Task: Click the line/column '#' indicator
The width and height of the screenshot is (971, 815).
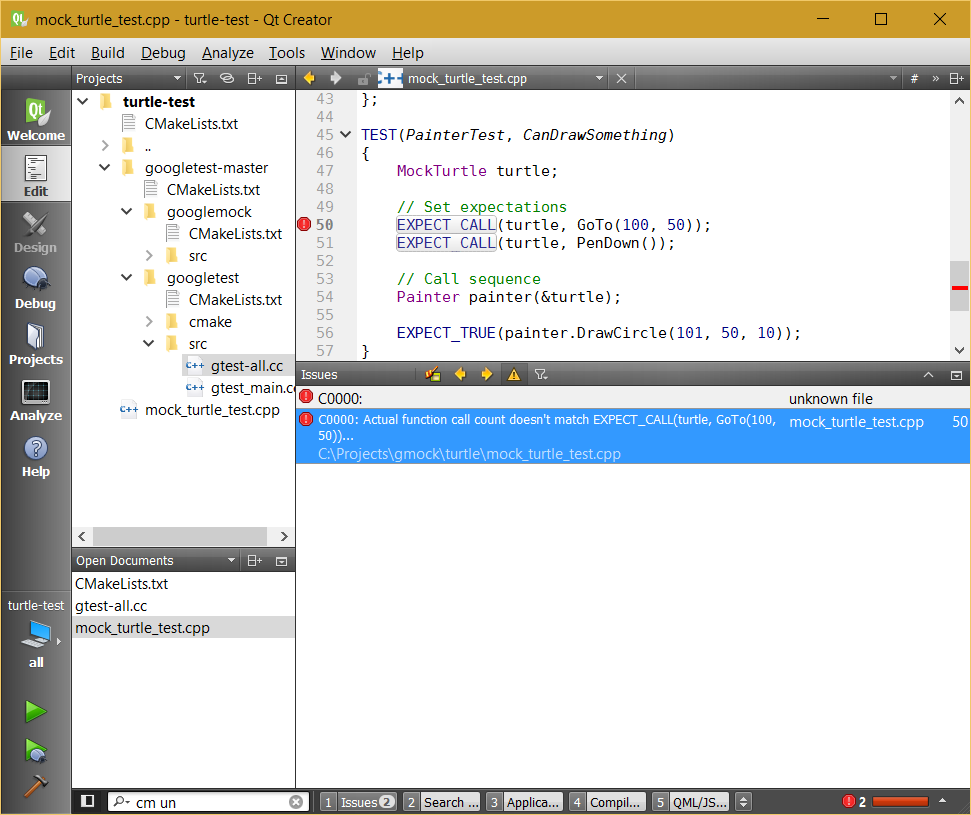Action: (x=914, y=79)
